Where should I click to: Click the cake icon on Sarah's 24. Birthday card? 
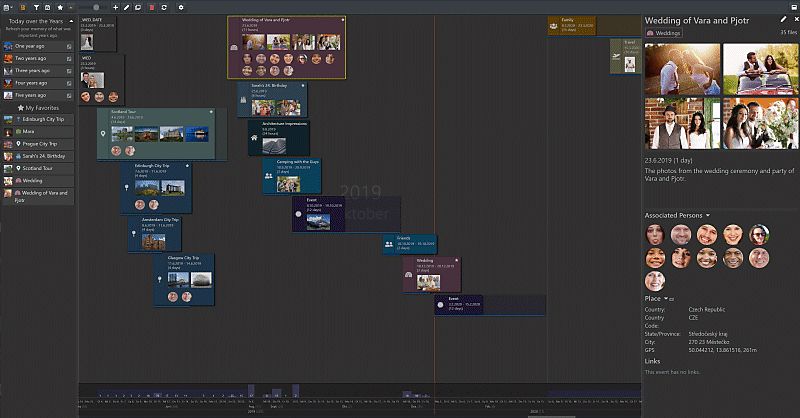243,100
